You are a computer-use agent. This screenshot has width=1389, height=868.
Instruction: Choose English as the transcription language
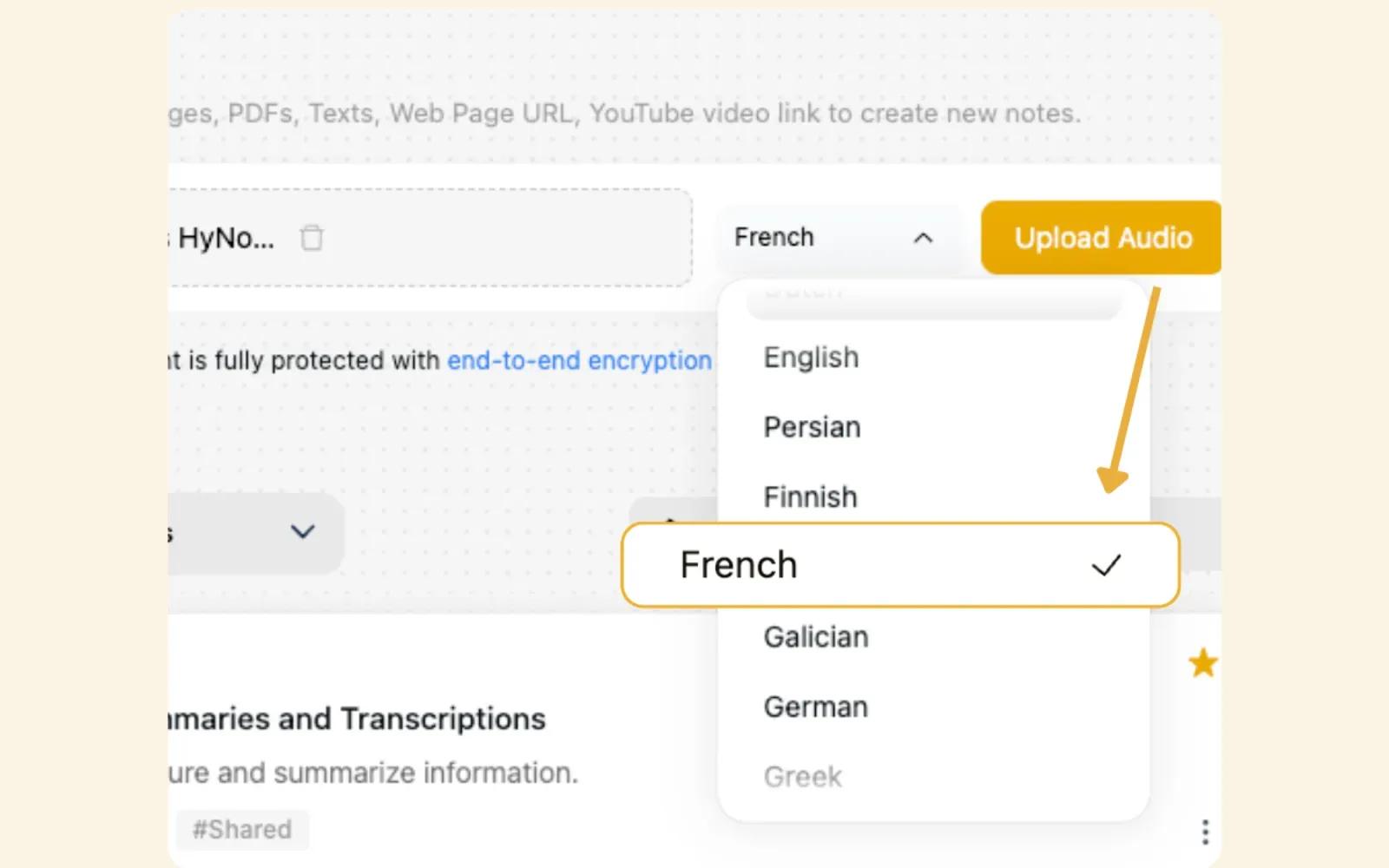(811, 357)
